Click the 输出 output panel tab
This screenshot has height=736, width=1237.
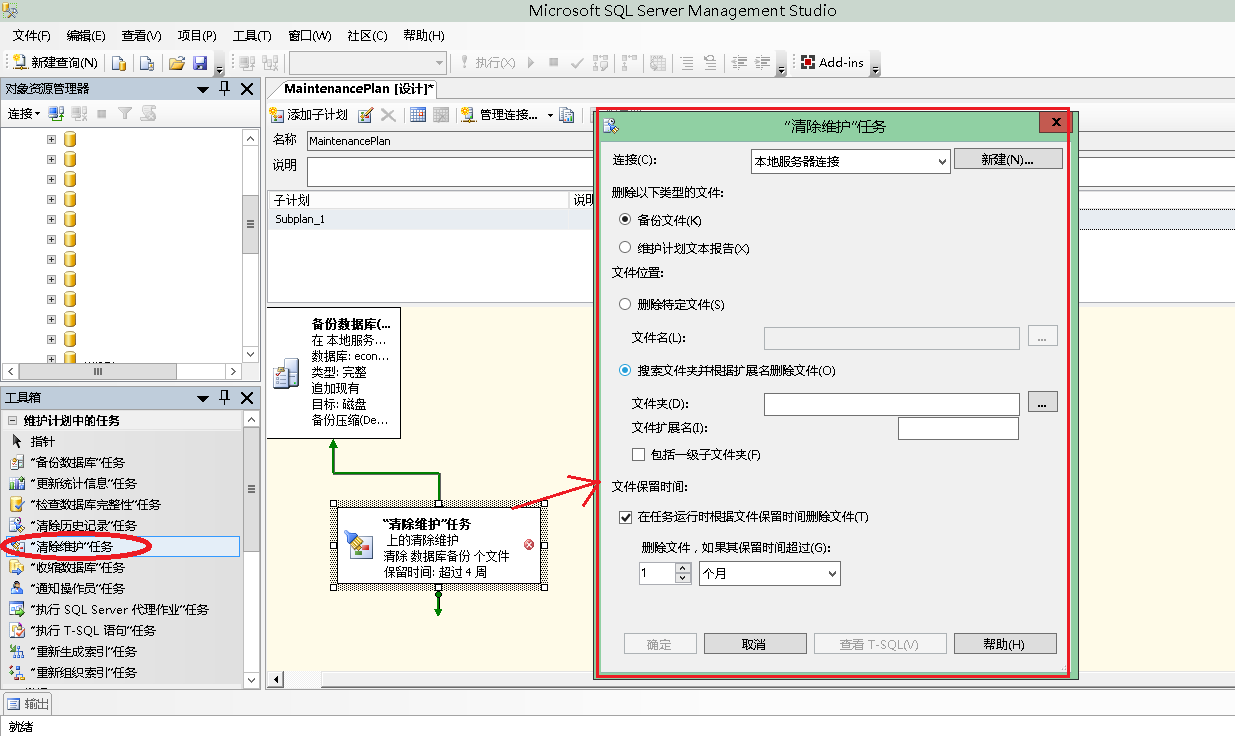(28, 703)
